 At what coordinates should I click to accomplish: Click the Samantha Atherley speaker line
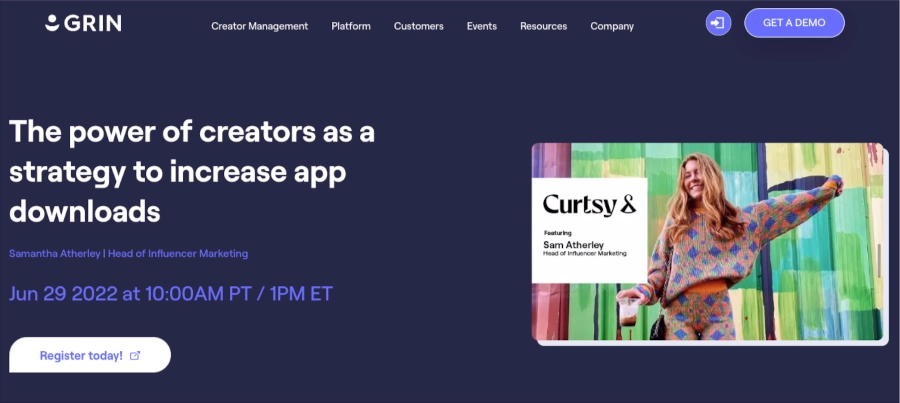pos(129,253)
